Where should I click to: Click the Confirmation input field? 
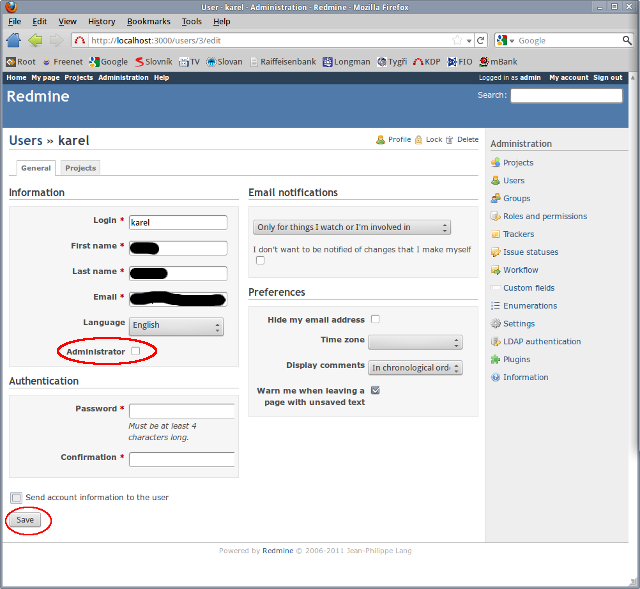182,459
